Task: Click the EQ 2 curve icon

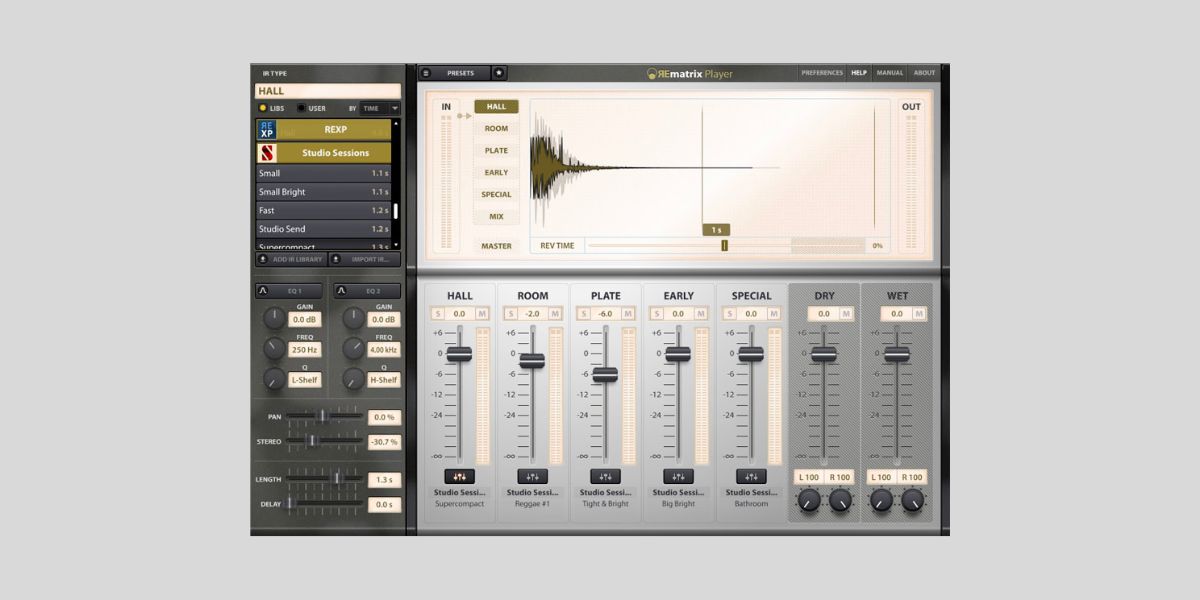Action: point(341,292)
